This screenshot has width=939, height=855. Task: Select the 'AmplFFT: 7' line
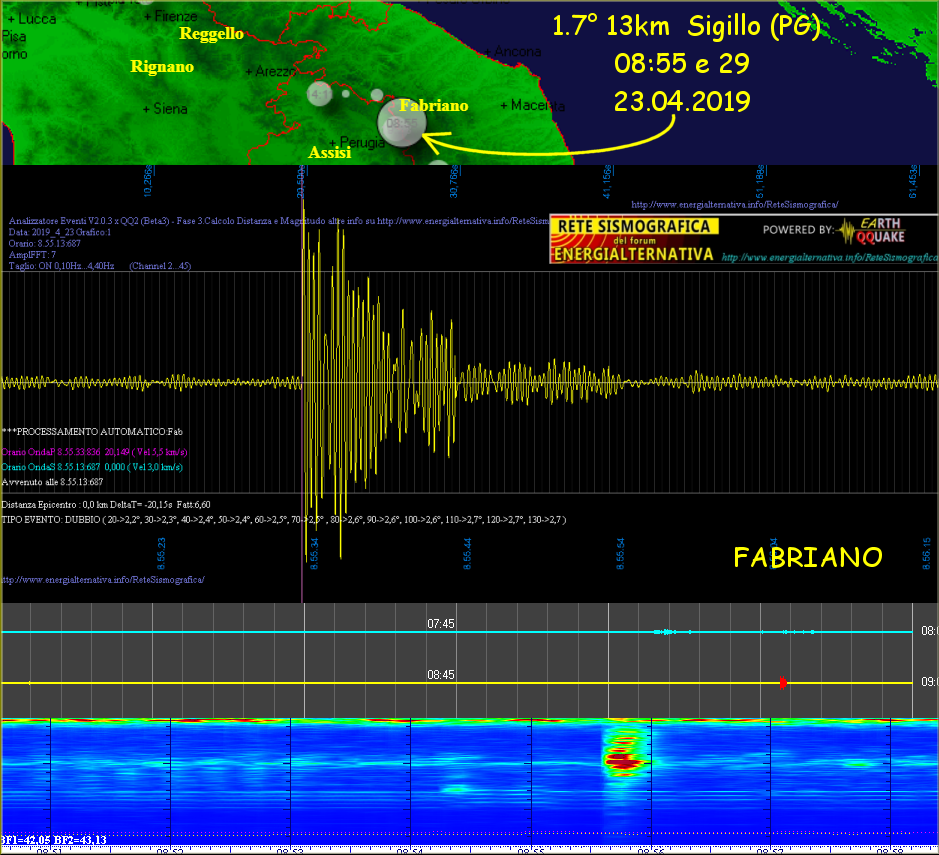coord(32,255)
